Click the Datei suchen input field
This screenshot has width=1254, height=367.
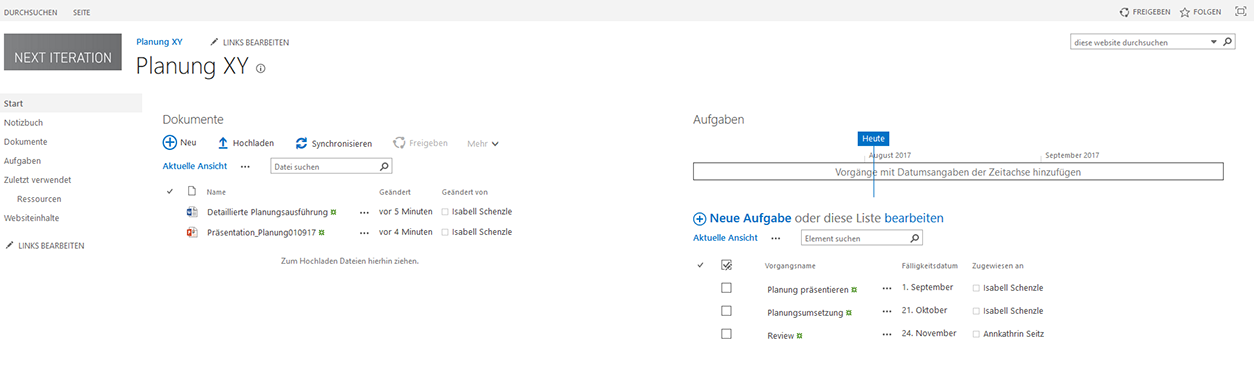(x=325, y=167)
